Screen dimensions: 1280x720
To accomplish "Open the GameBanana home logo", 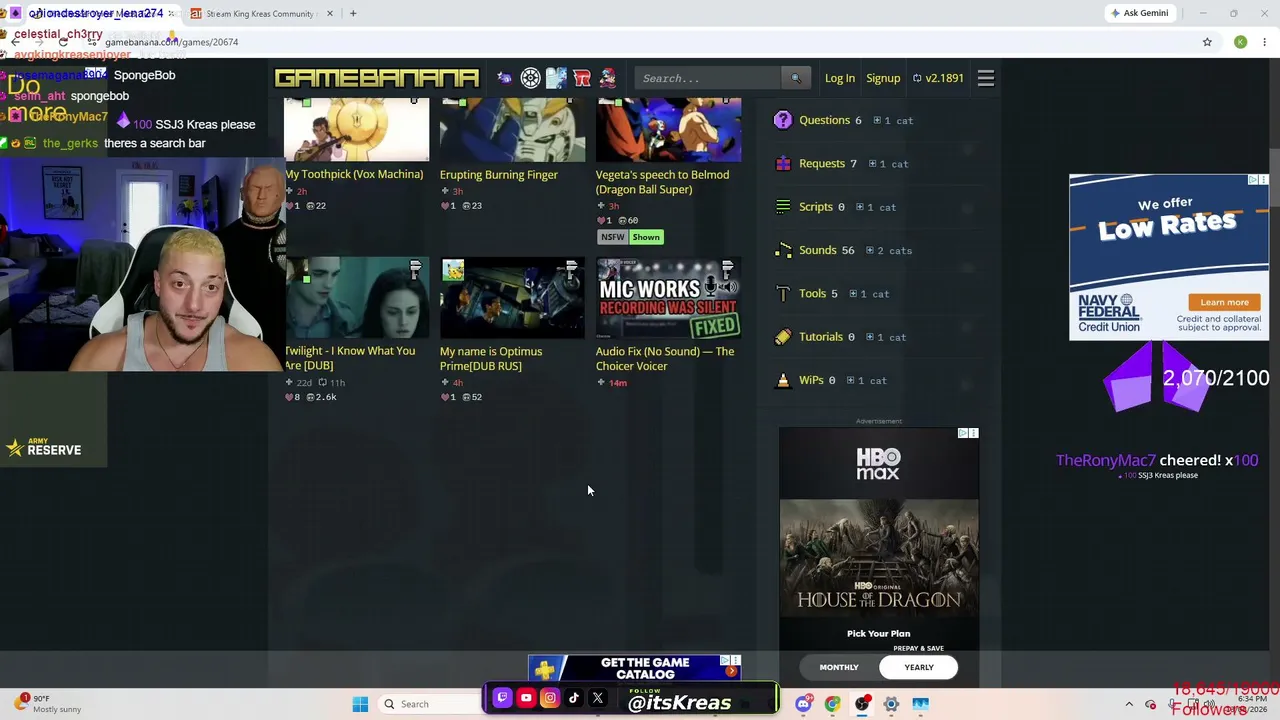I will tap(377, 78).
